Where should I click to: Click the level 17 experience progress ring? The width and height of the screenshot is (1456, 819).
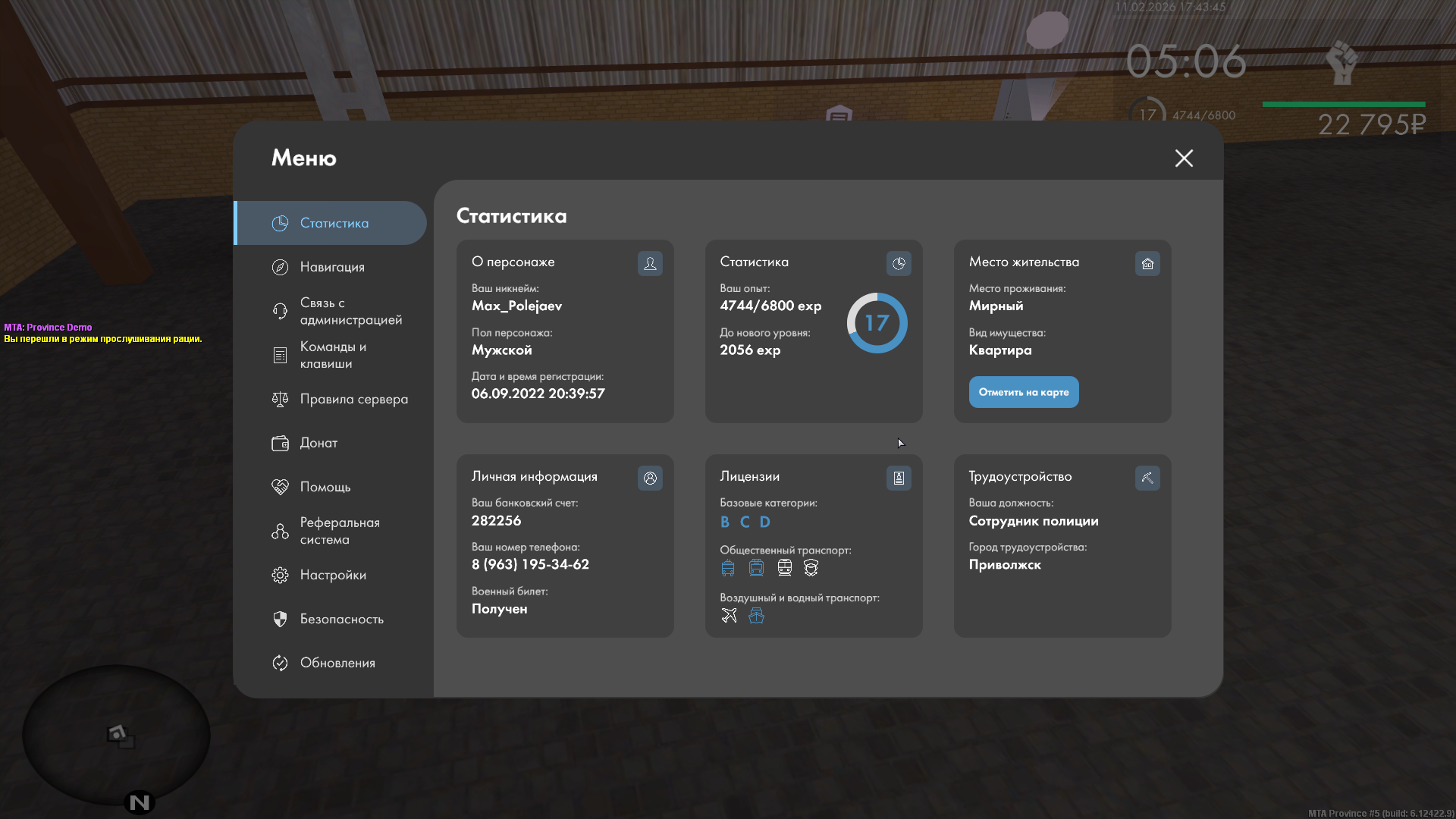point(877,323)
